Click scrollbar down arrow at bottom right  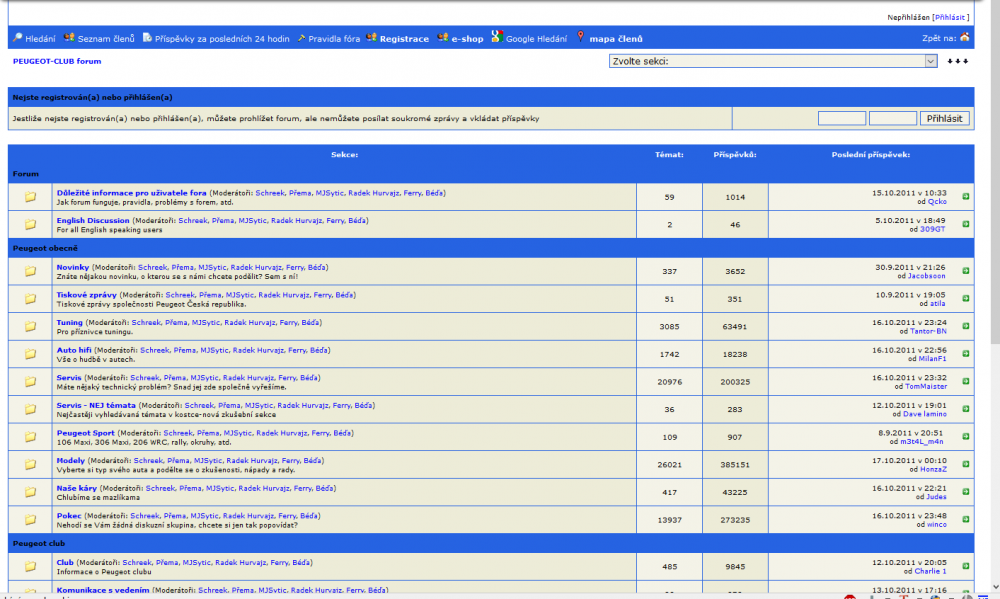point(996,587)
